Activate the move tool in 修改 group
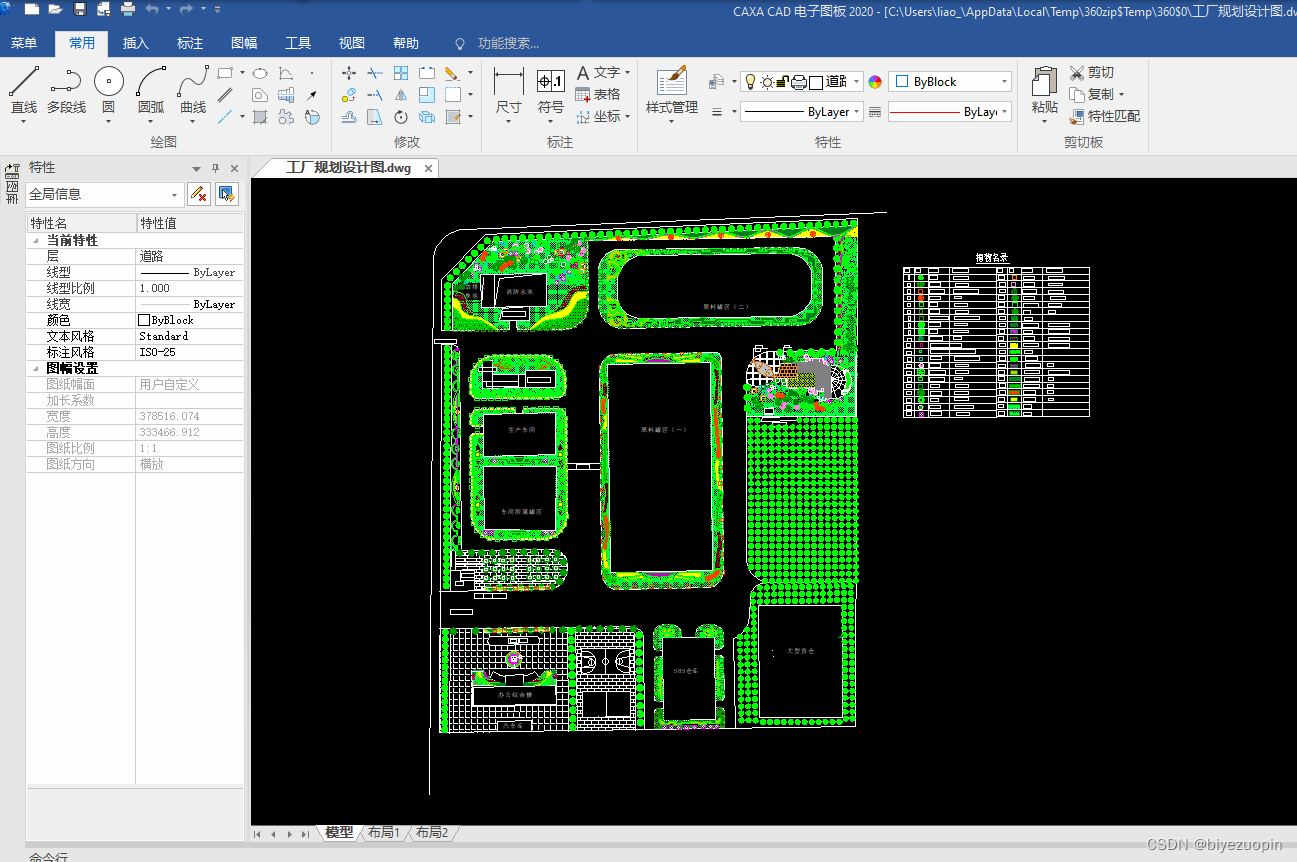 [x=349, y=73]
